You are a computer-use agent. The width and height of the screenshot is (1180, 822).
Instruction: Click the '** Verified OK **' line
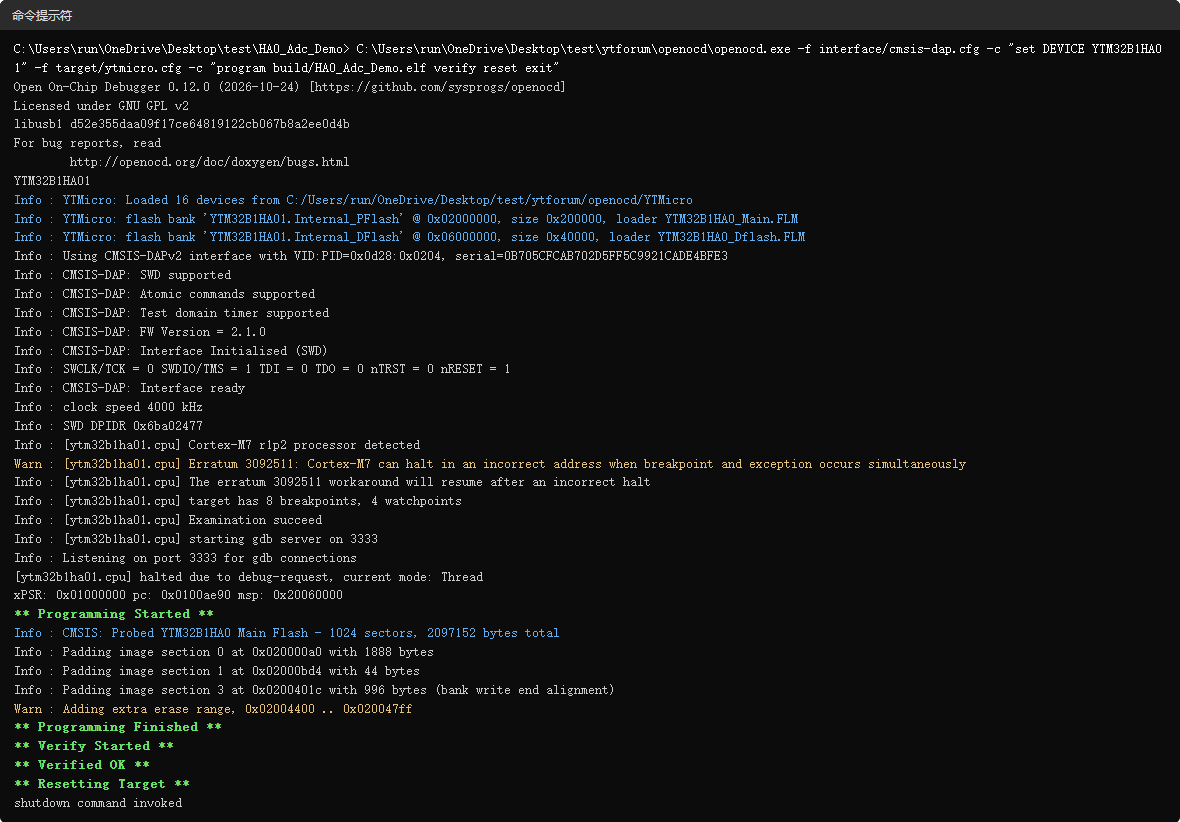coord(82,765)
